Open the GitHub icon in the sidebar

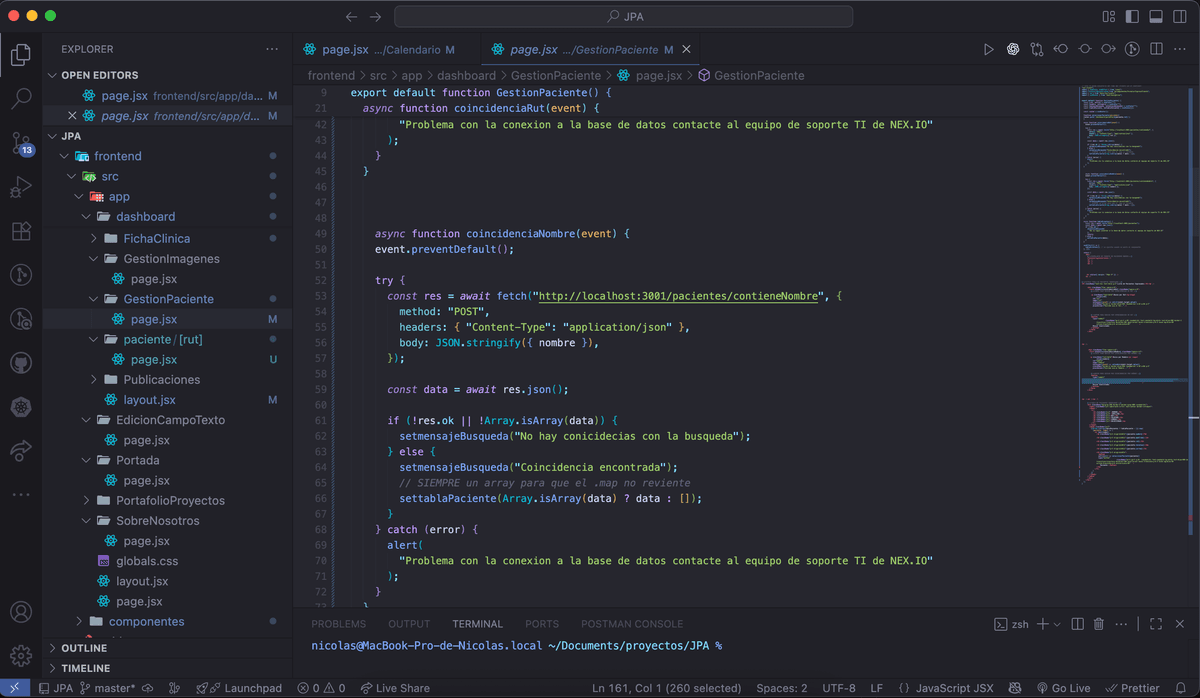(x=21, y=362)
